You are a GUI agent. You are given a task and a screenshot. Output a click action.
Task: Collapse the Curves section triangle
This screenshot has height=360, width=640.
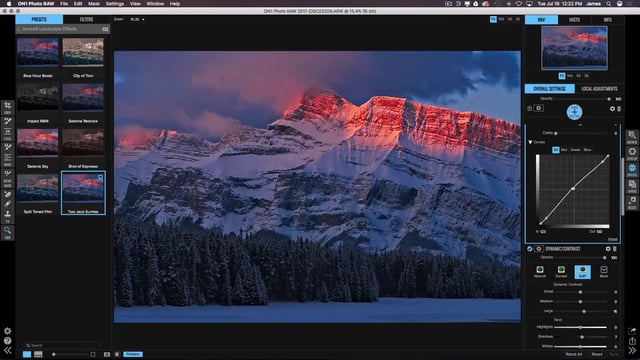coord(530,142)
